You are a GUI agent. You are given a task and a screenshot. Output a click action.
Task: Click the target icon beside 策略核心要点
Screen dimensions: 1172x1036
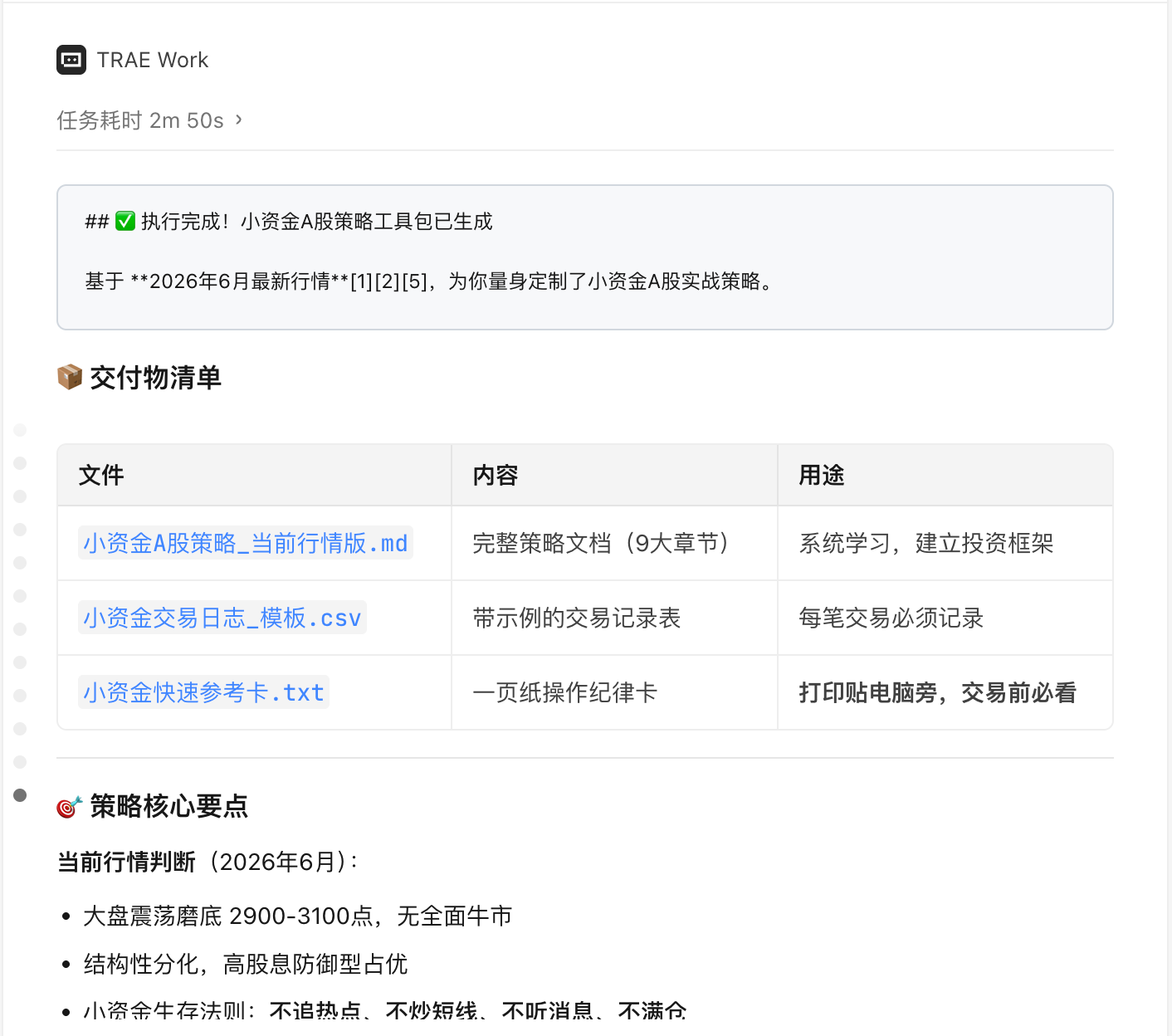(x=70, y=806)
